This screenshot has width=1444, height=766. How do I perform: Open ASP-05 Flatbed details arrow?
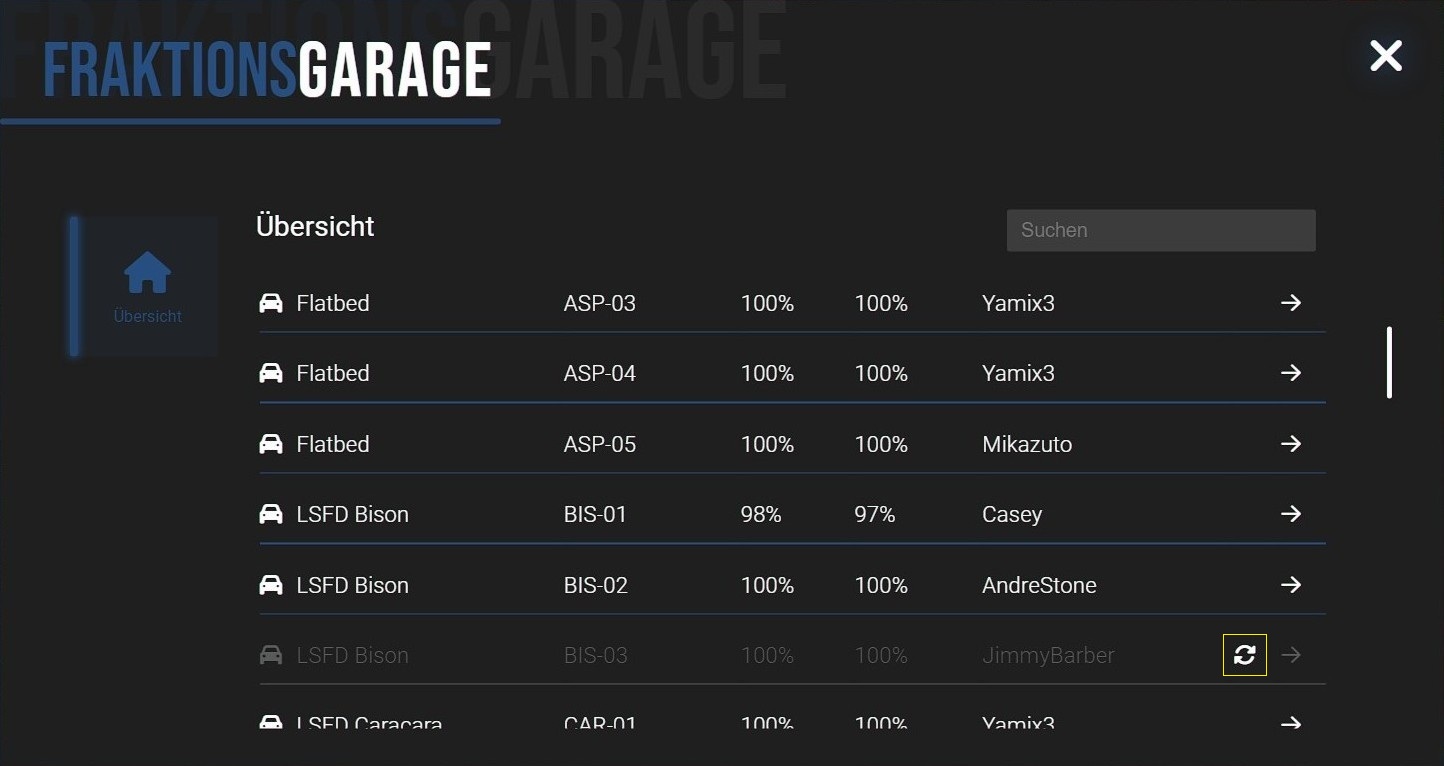pyautogui.click(x=1291, y=443)
